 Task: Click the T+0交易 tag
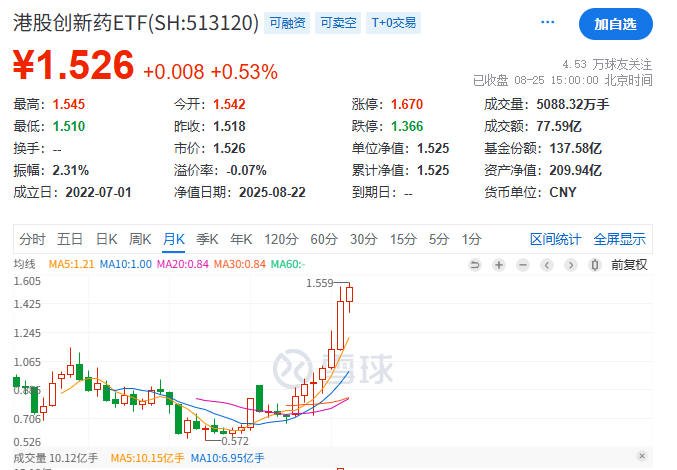(394, 23)
